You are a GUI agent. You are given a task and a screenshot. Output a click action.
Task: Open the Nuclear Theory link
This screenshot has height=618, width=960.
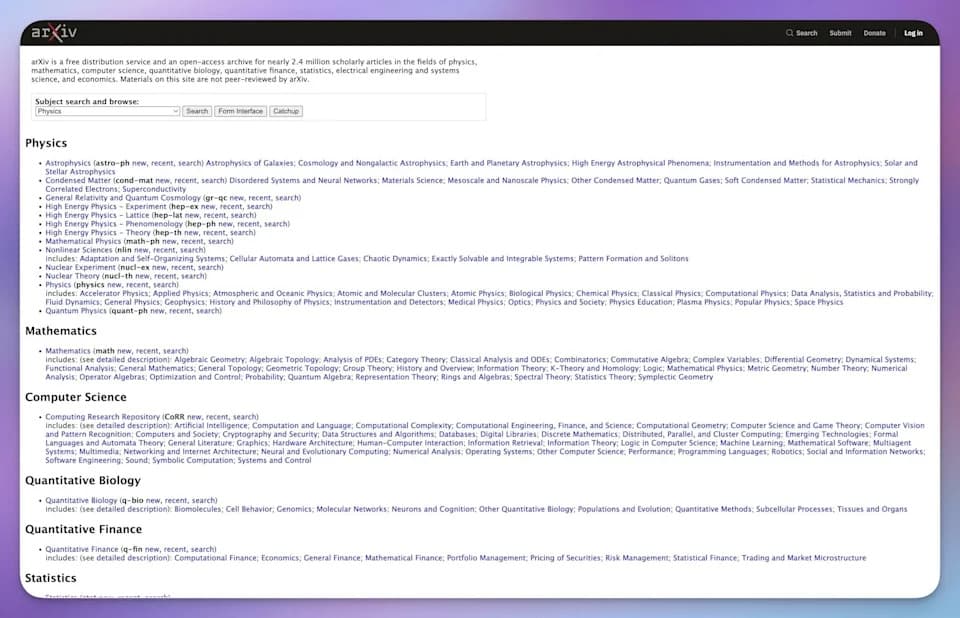pos(72,276)
